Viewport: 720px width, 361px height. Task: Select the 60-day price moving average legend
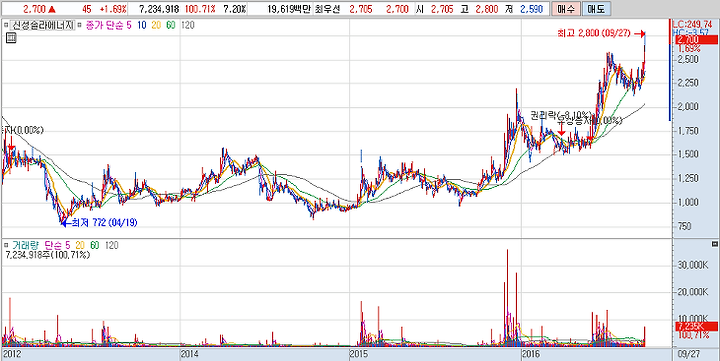point(171,26)
